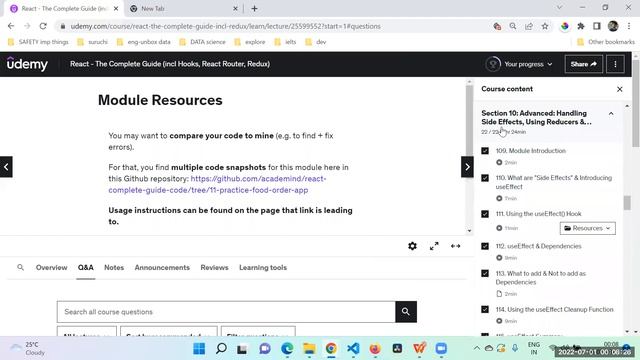Select the Q&A tab
Viewport: 640px width, 360px height.
click(86, 267)
